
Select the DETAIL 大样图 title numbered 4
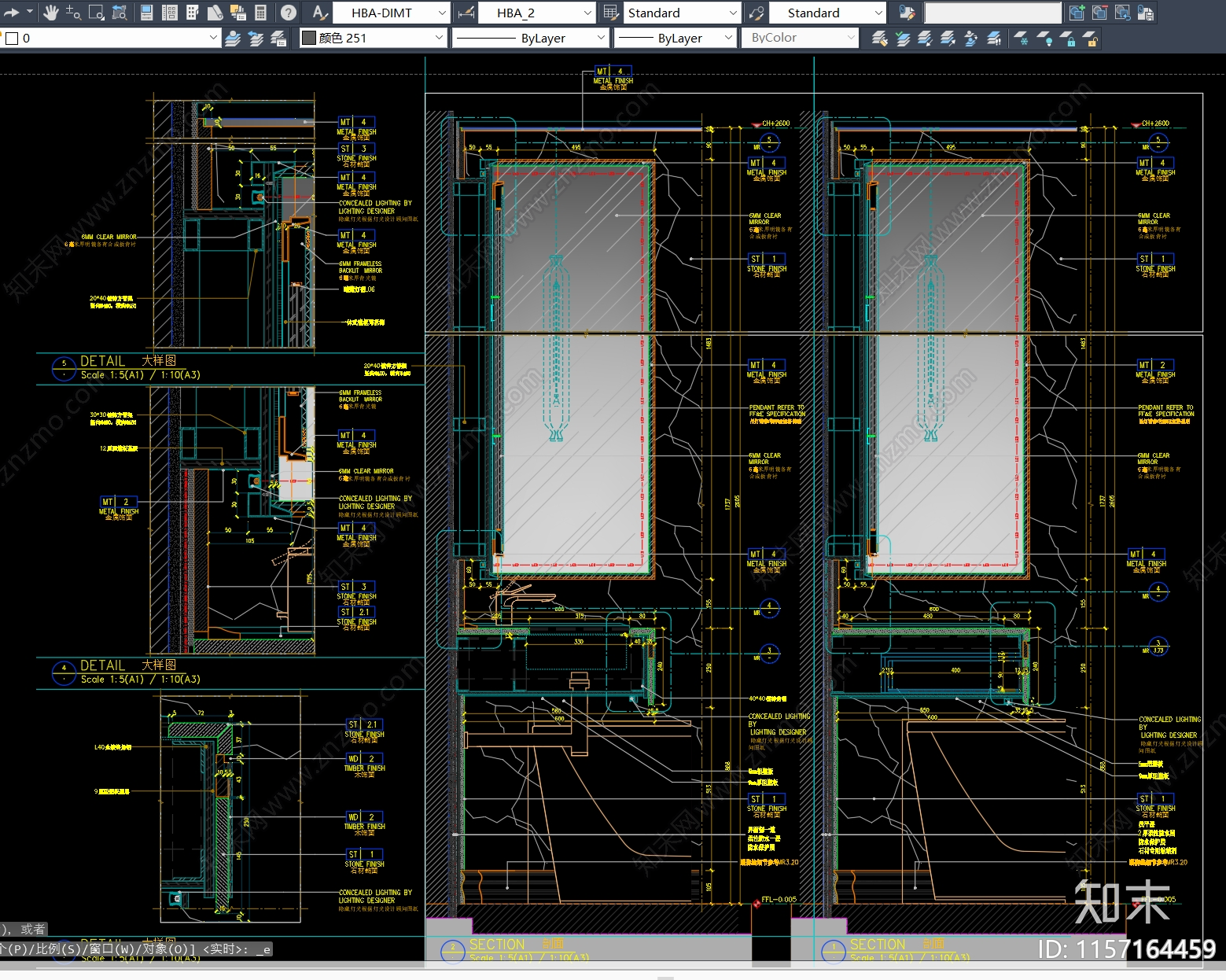[128, 665]
